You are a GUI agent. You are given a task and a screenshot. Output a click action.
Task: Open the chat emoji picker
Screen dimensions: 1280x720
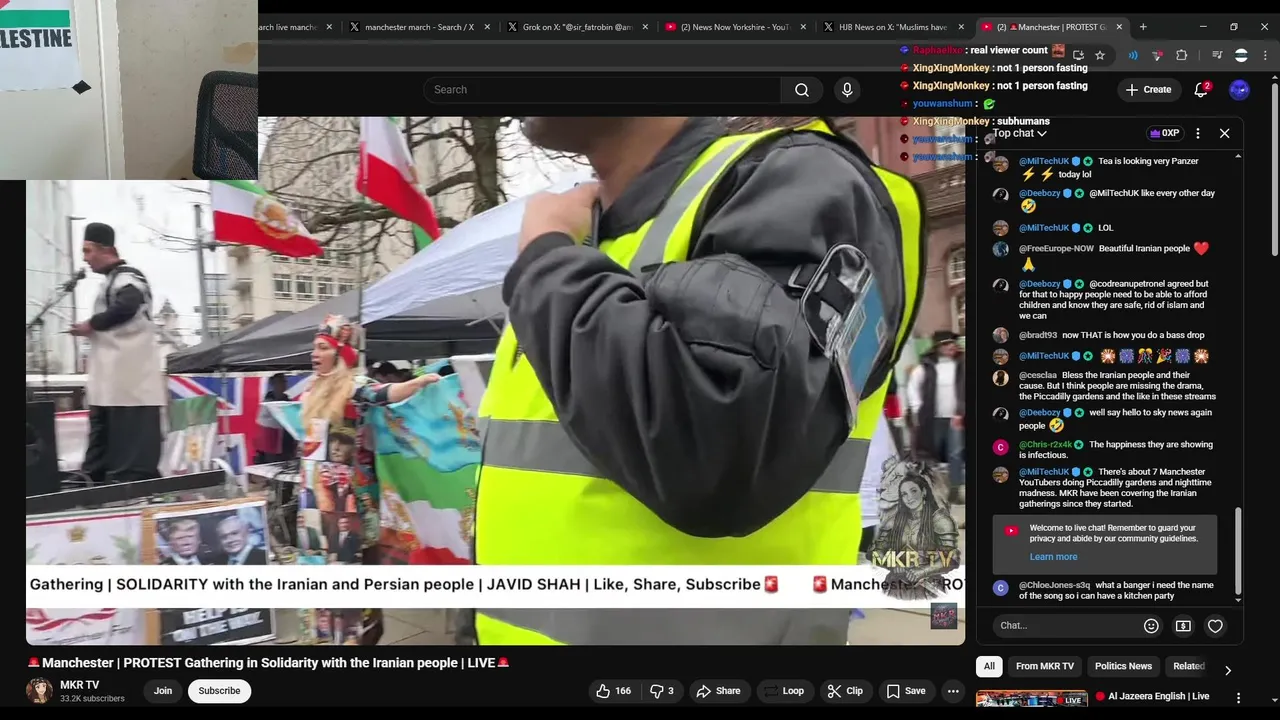[x=1151, y=626]
